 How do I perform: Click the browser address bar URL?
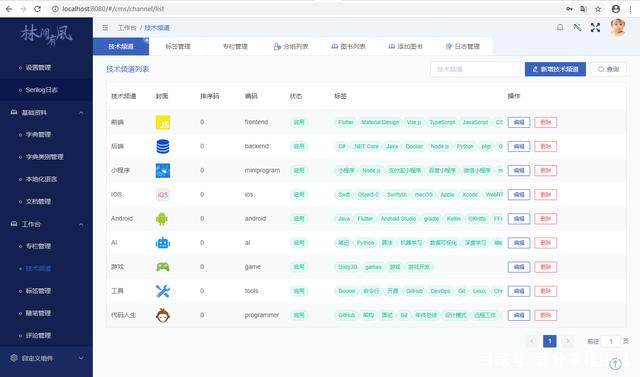click(113, 9)
